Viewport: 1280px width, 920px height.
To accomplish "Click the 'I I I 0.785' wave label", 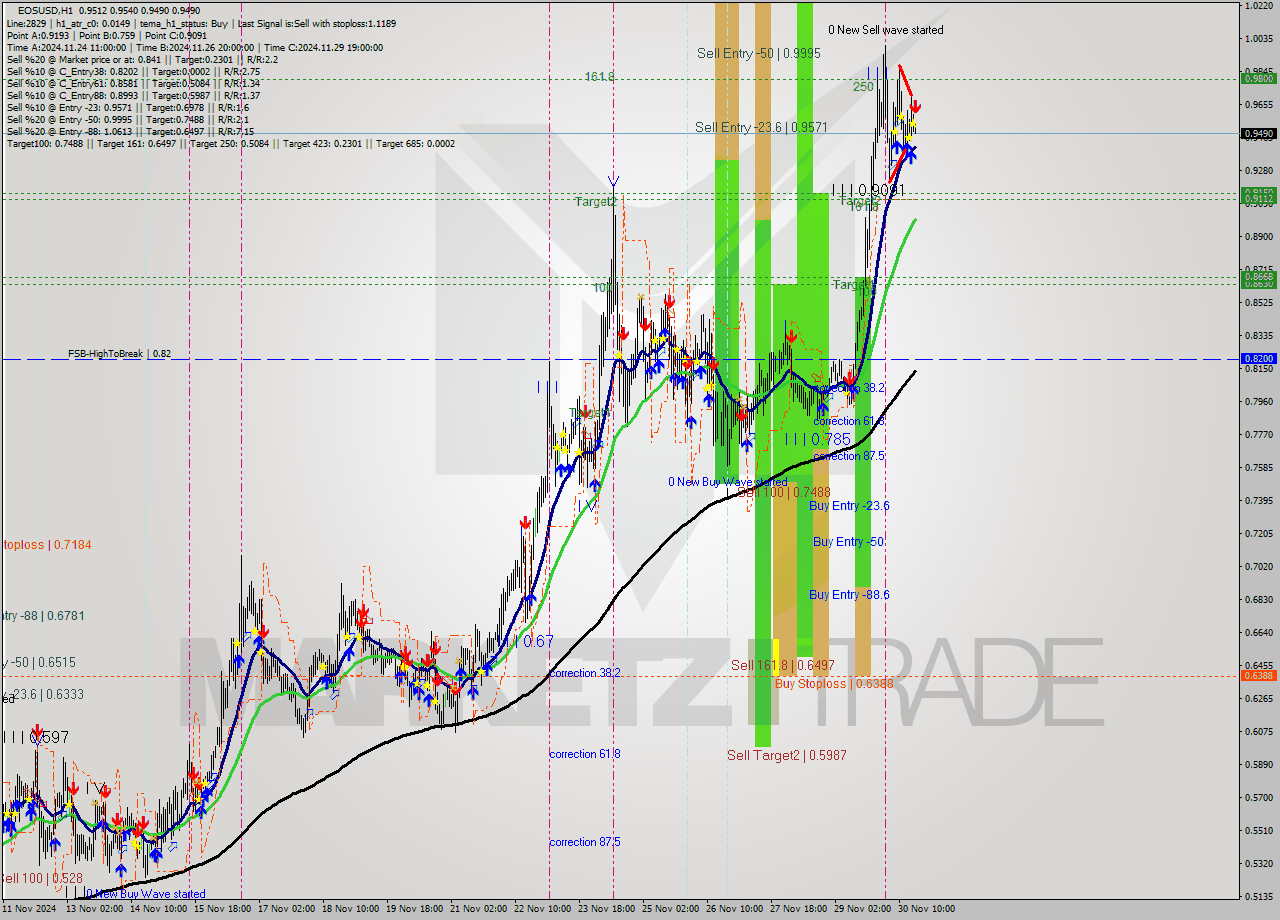I will click(817, 439).
